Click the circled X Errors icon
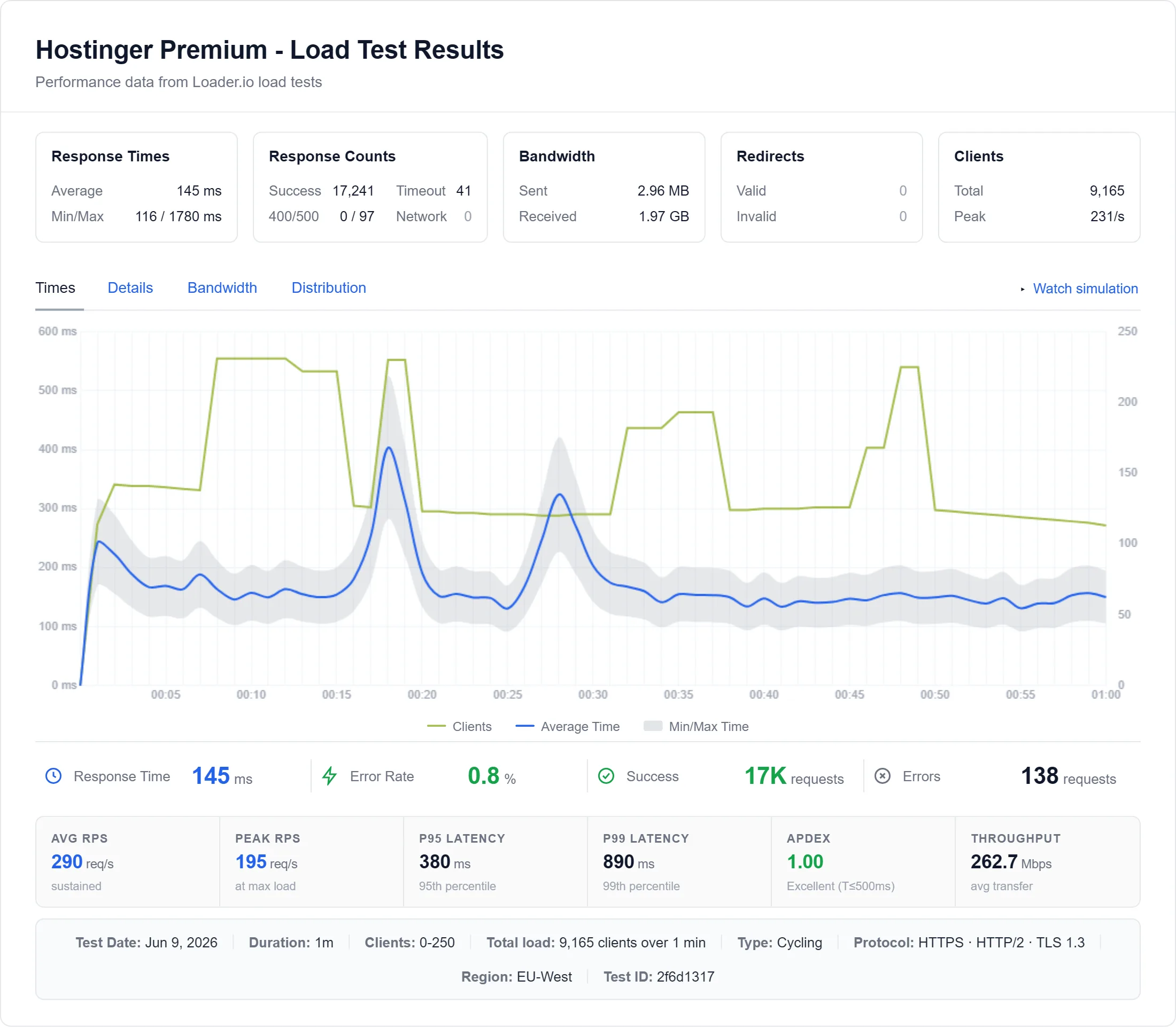 tap(883, 776)
